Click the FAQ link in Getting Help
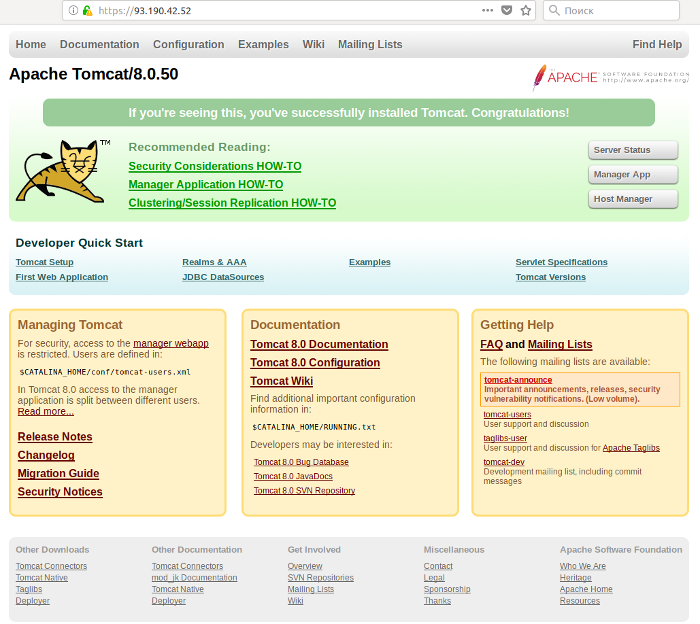Screen dimensions: 700x624 pos(491,344)
